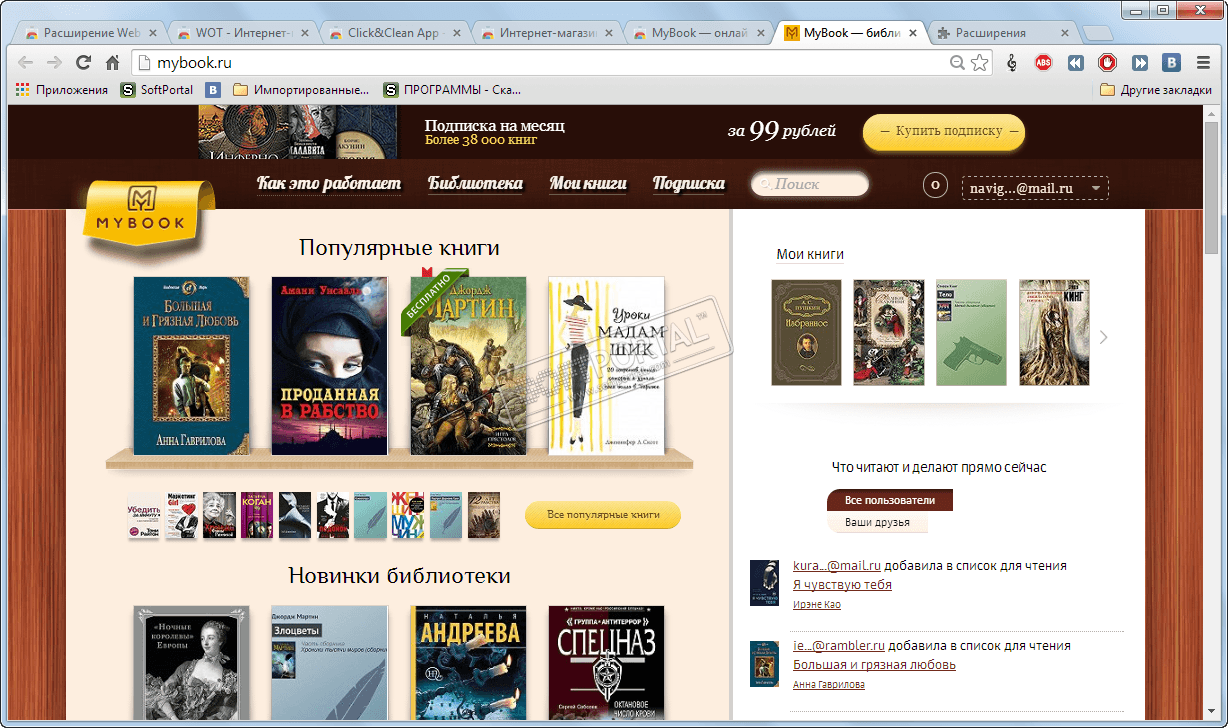The width and height of the screenshot is (1228, 728).
Task: Click the zoom magnifier icon in address bar
Action: click(957, 63)
